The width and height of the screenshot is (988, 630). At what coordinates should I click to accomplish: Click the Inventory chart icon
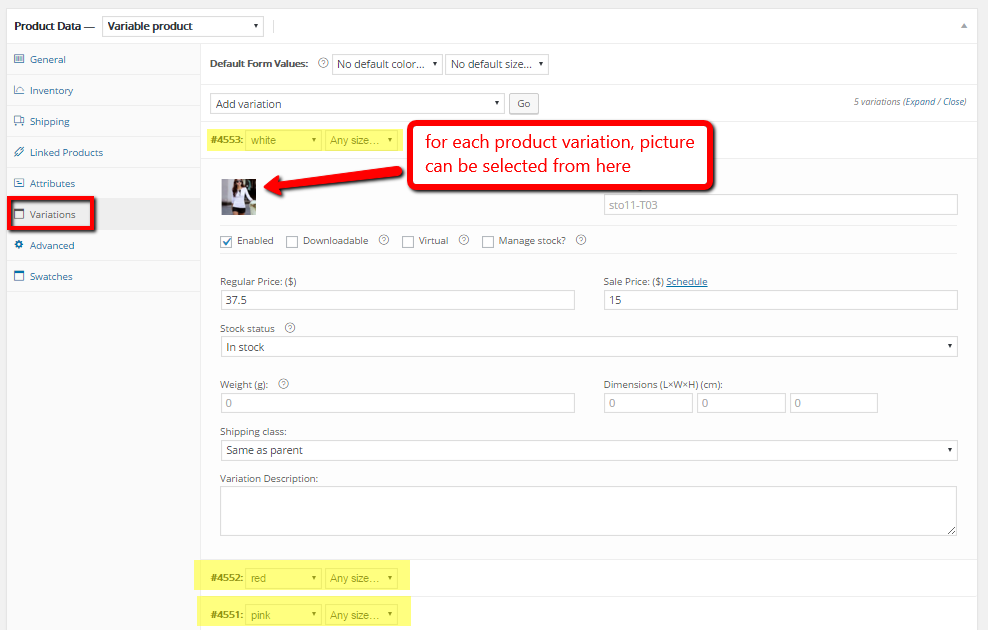click(x=19, y=90)
